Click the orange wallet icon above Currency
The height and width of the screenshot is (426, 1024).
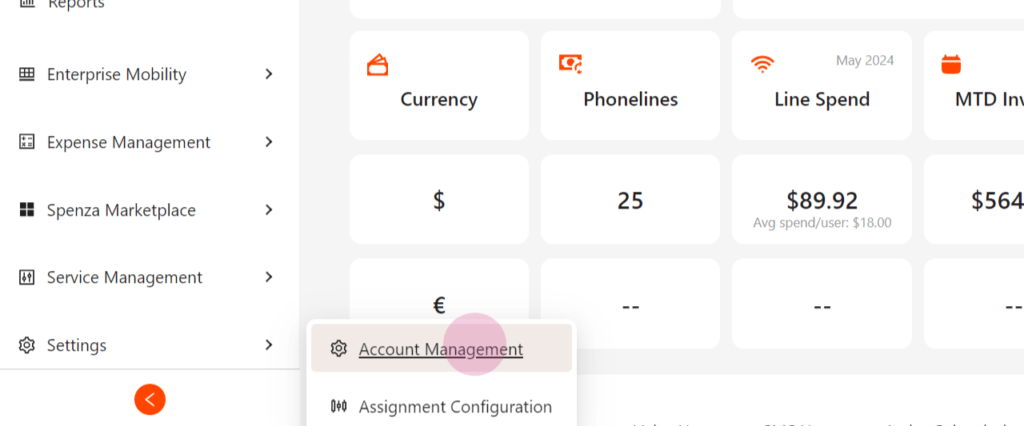pyautogui.click(x=377, y=65)
